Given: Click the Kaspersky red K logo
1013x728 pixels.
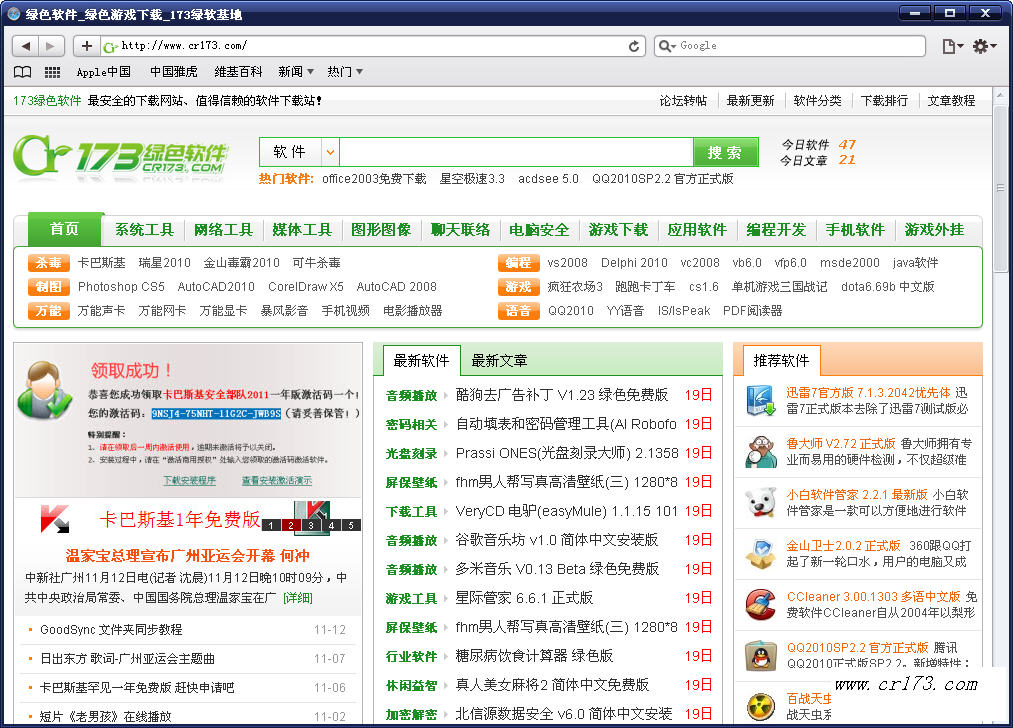Looking at the screenshot, I should coord(55,519).
